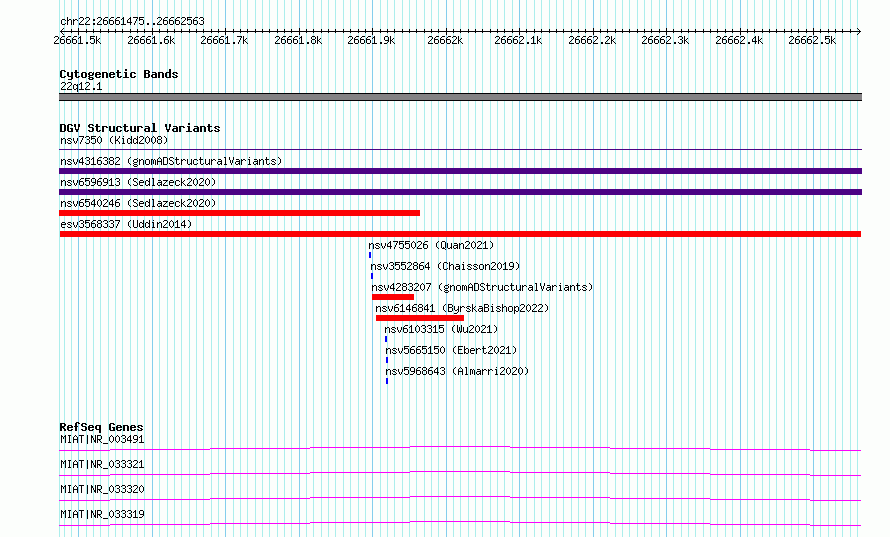Screen dimensions: 890x537
Task: Open the MIAT|NR_033321 transcript label
Action: point(102,464)
